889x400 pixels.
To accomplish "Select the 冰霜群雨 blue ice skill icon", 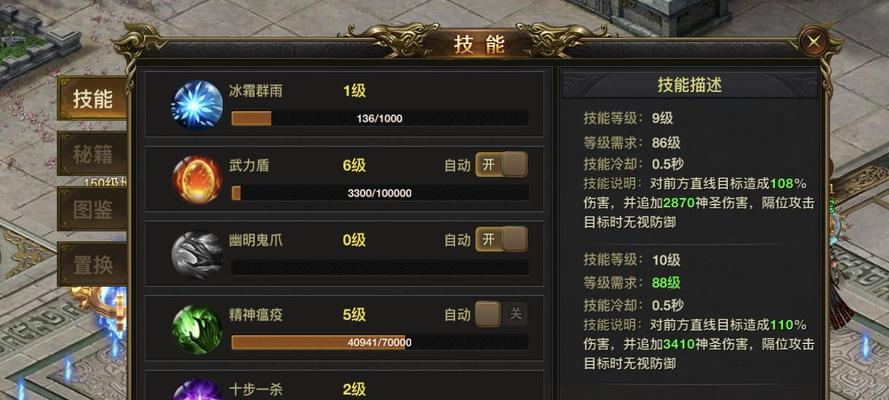I will 197,105.
